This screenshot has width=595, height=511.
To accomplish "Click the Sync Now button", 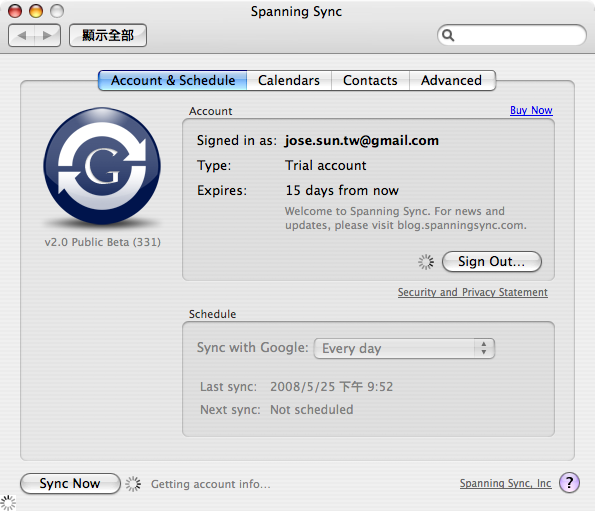I will click(x=70, y=483).
